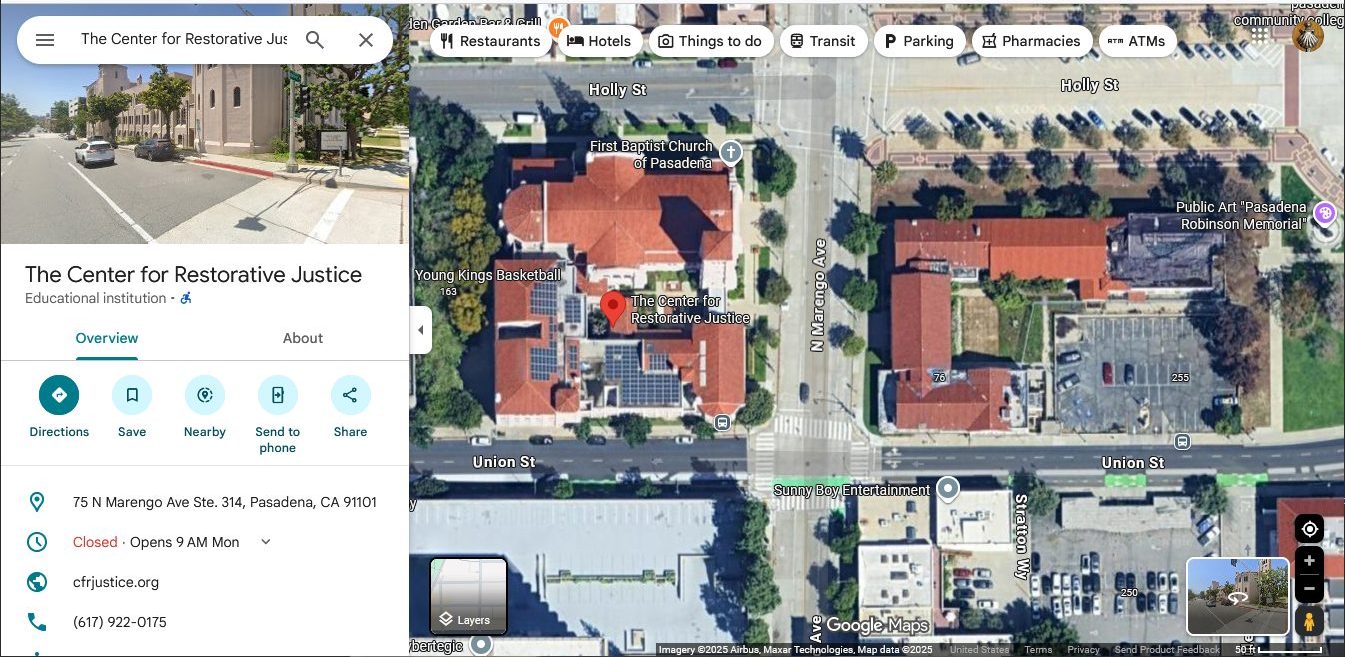
Task: Switch to the About tab
Action: tap(302, 338)
